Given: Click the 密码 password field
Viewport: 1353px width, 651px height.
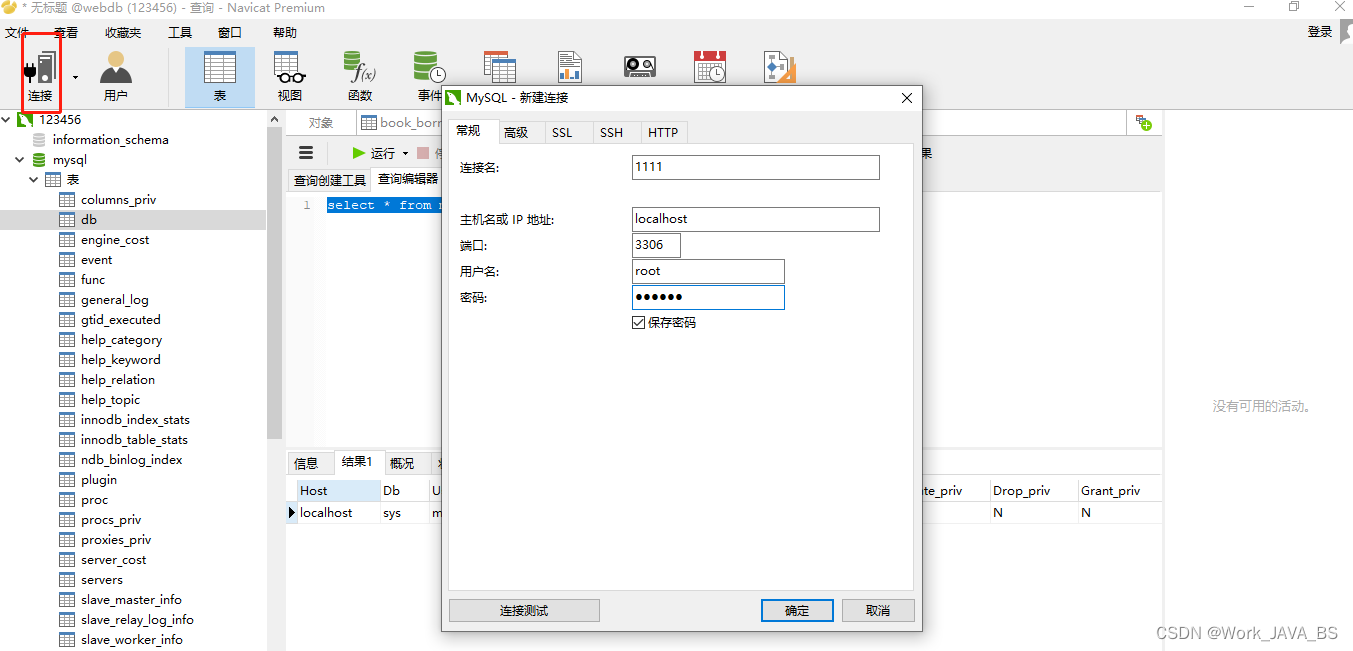Looking at the screenshot, I should (x=708, y=297).
